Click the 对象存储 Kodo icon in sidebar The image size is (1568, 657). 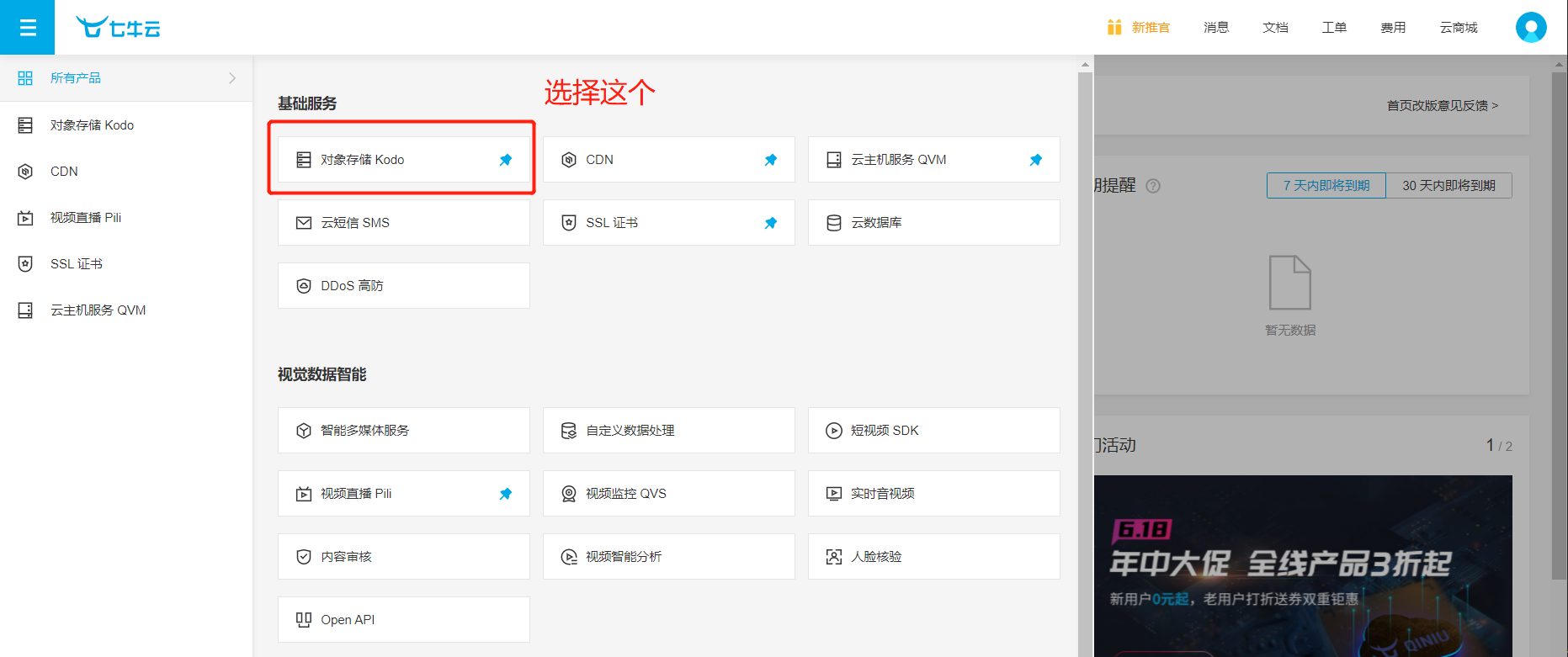pos(25,125)
